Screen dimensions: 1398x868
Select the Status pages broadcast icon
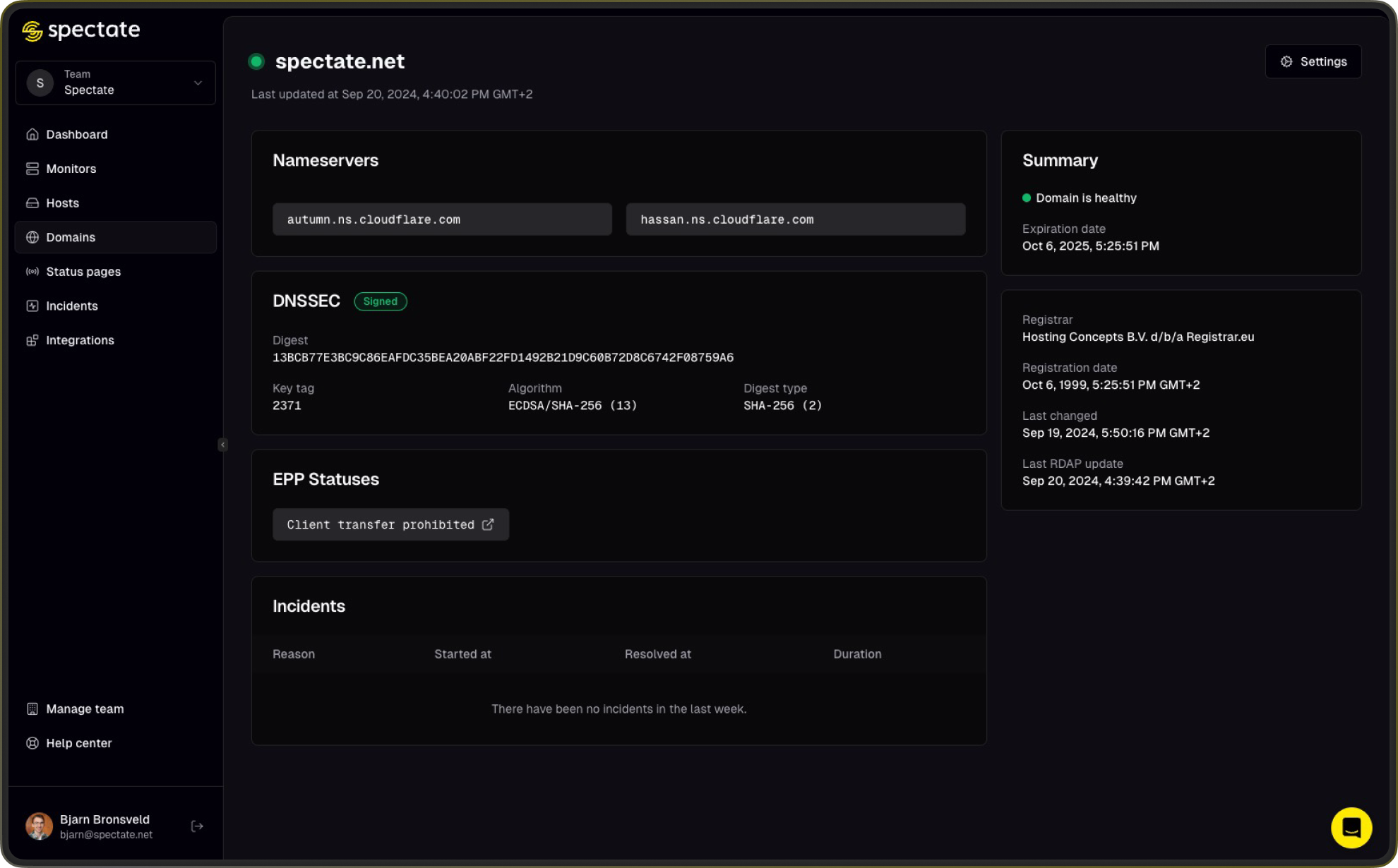(32, 271)
